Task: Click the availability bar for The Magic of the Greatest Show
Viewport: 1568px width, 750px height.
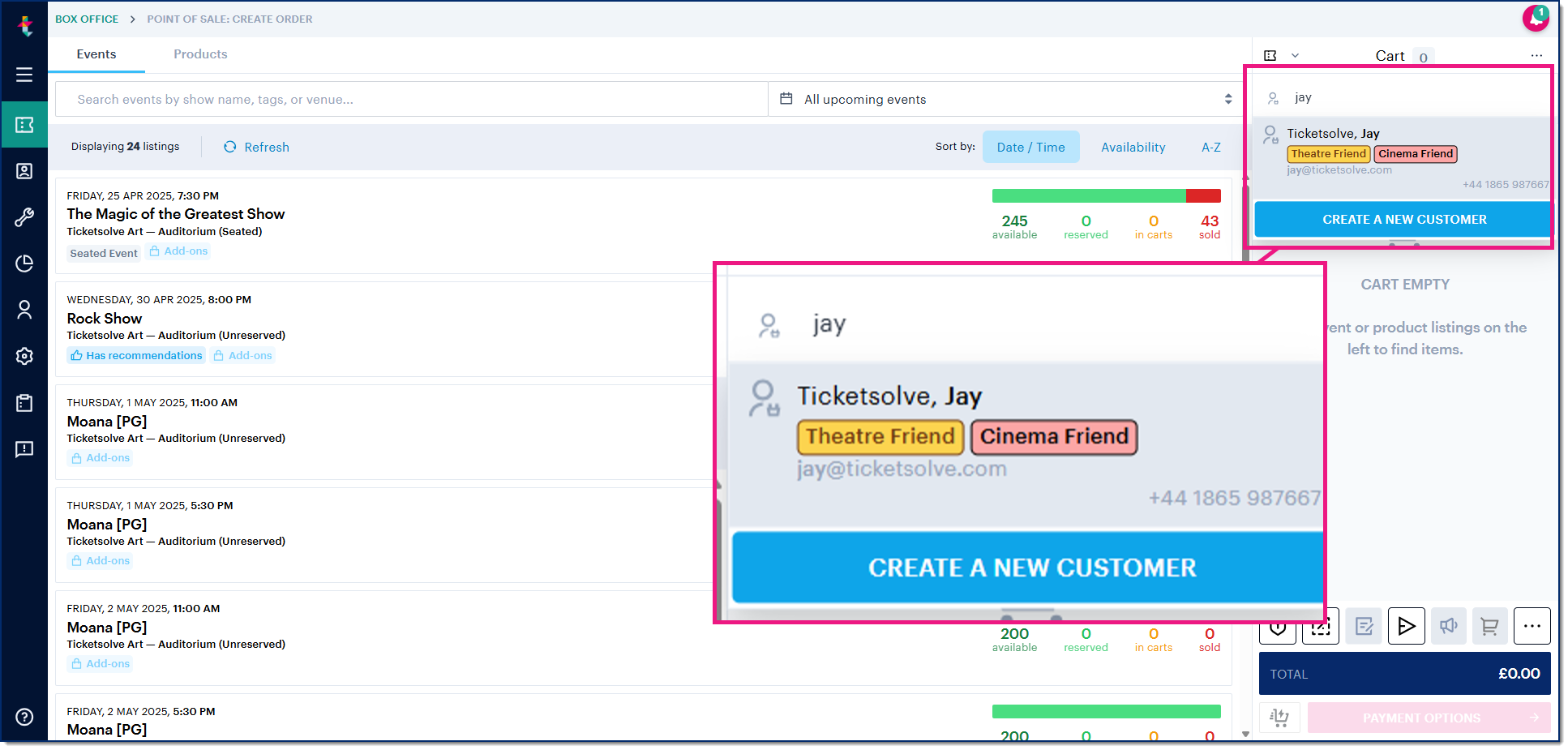Action: 1107,195
